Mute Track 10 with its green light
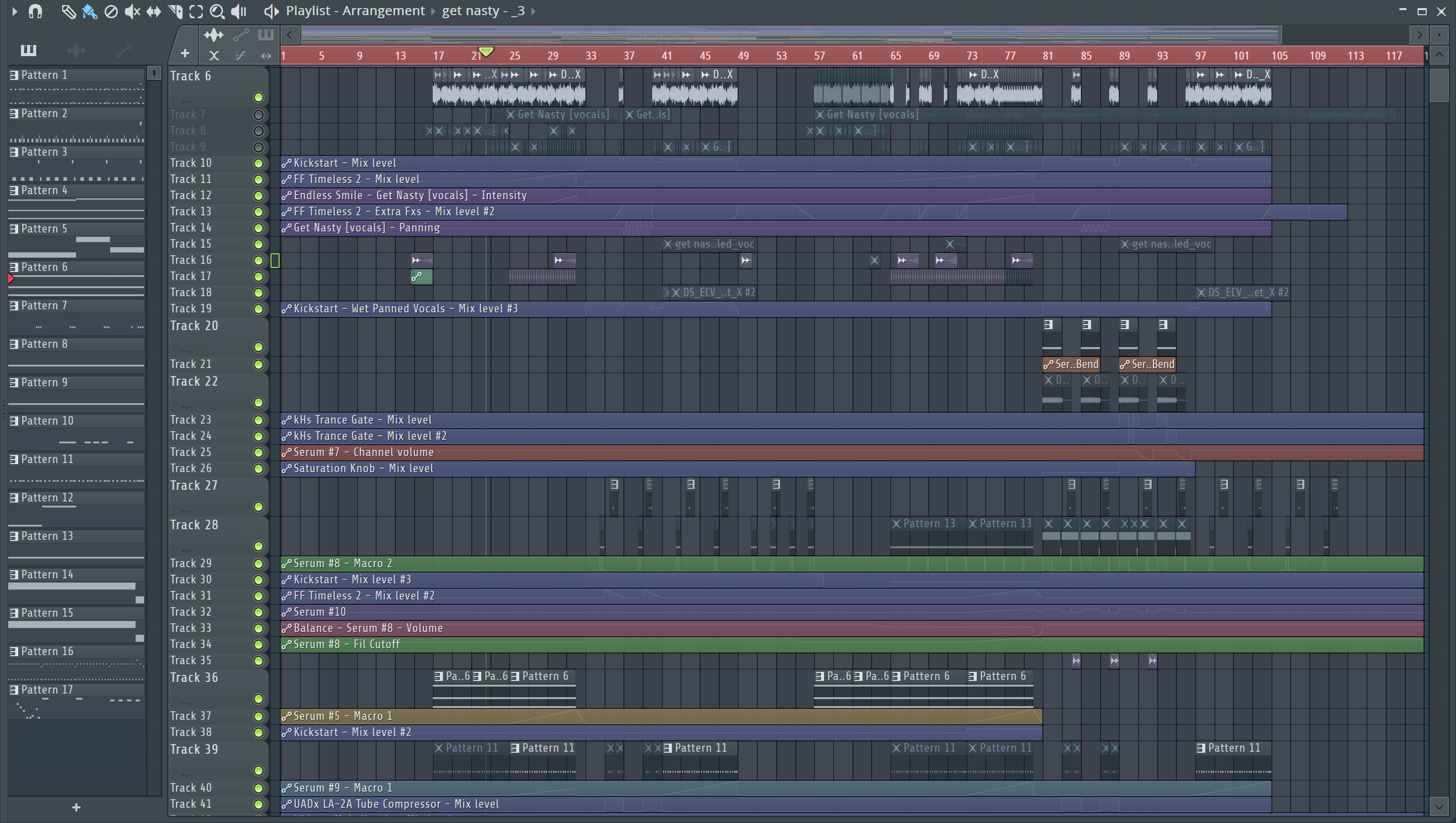The image size is (1456, 823). click(258, 163)
